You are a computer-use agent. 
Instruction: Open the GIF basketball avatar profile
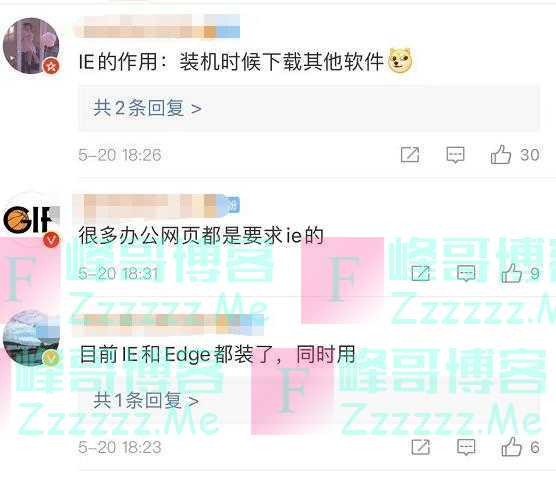tap(31, 220)
